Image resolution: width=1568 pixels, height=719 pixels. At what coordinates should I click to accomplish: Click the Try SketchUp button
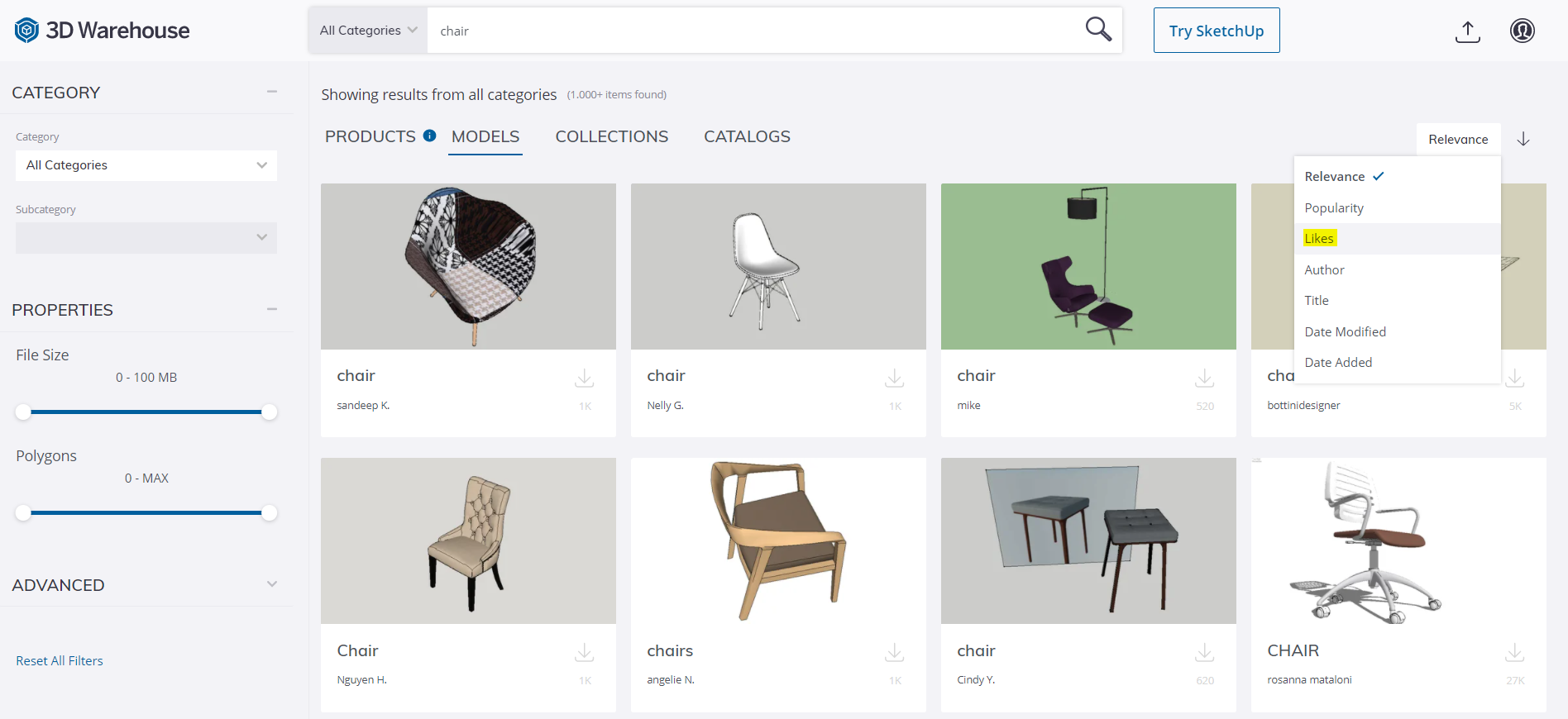tap(1217, 31)
